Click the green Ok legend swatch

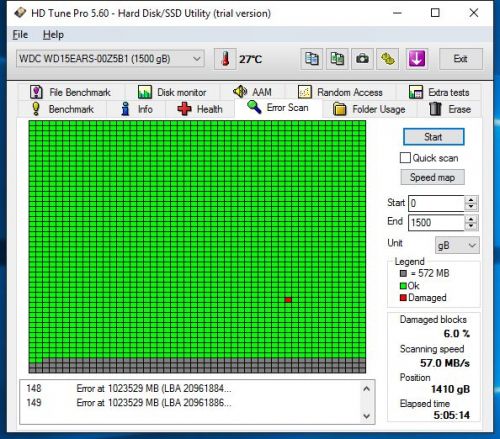point(403,286)
